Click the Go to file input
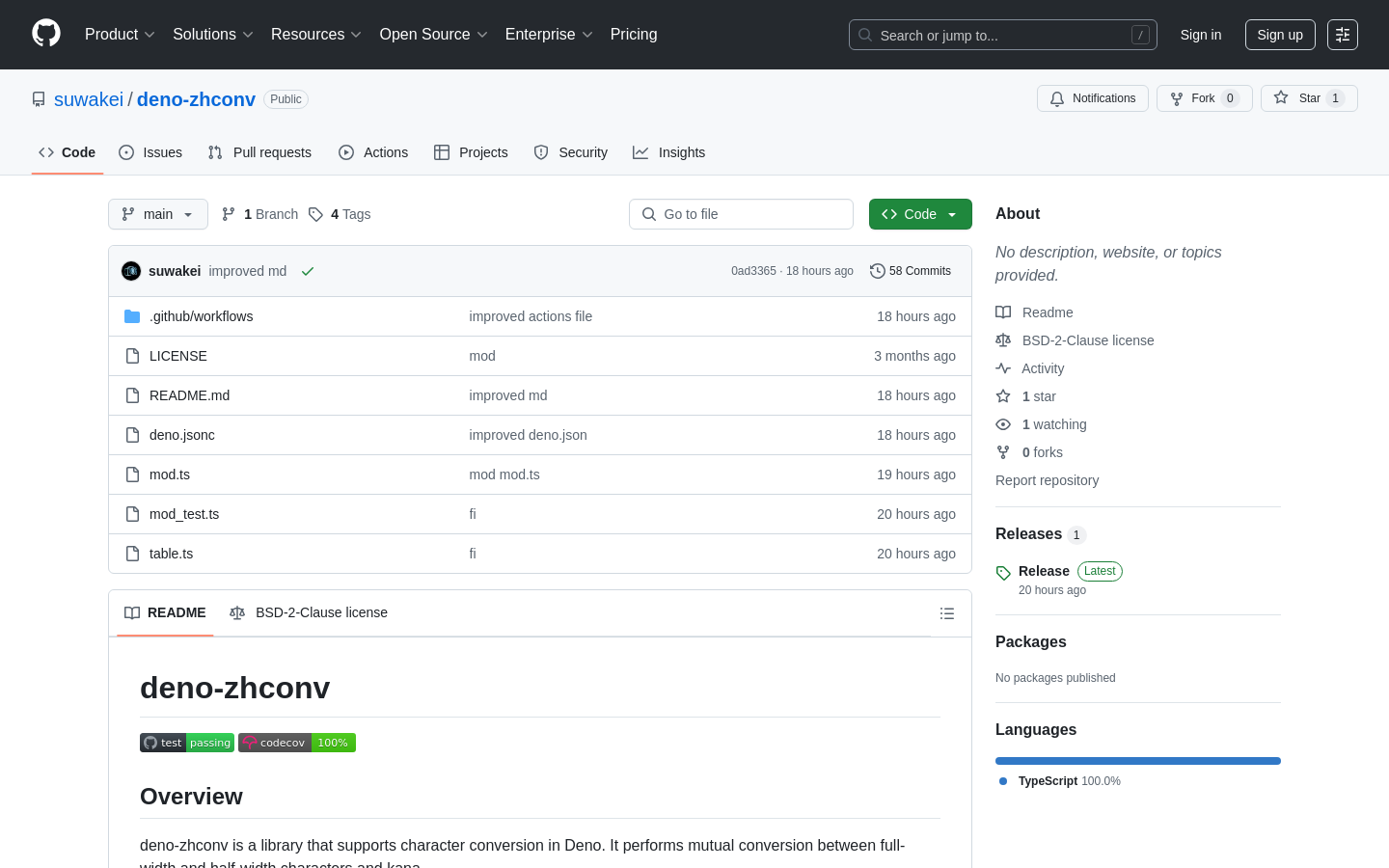Screen dimensions: 1389x868 pos(741,214)
